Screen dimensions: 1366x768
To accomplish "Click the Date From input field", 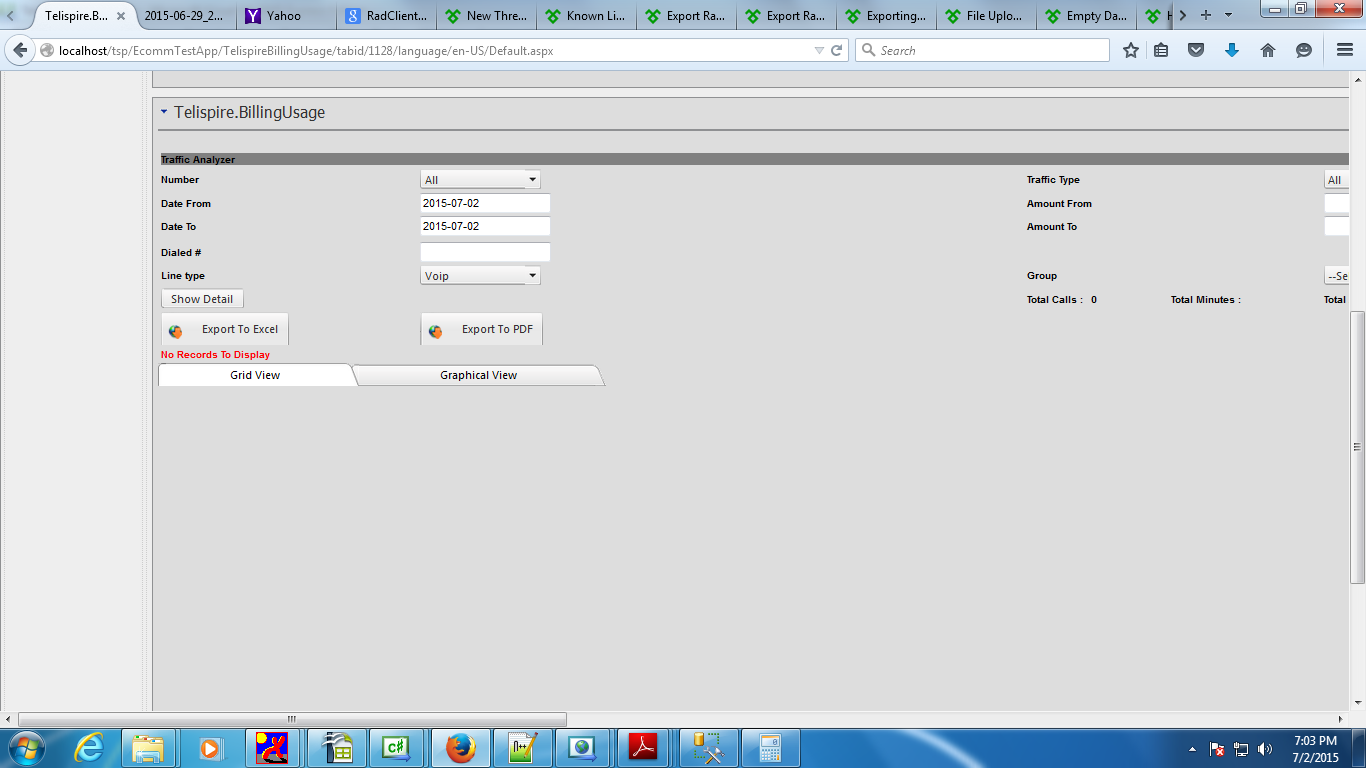I will (x=485, y=203).
